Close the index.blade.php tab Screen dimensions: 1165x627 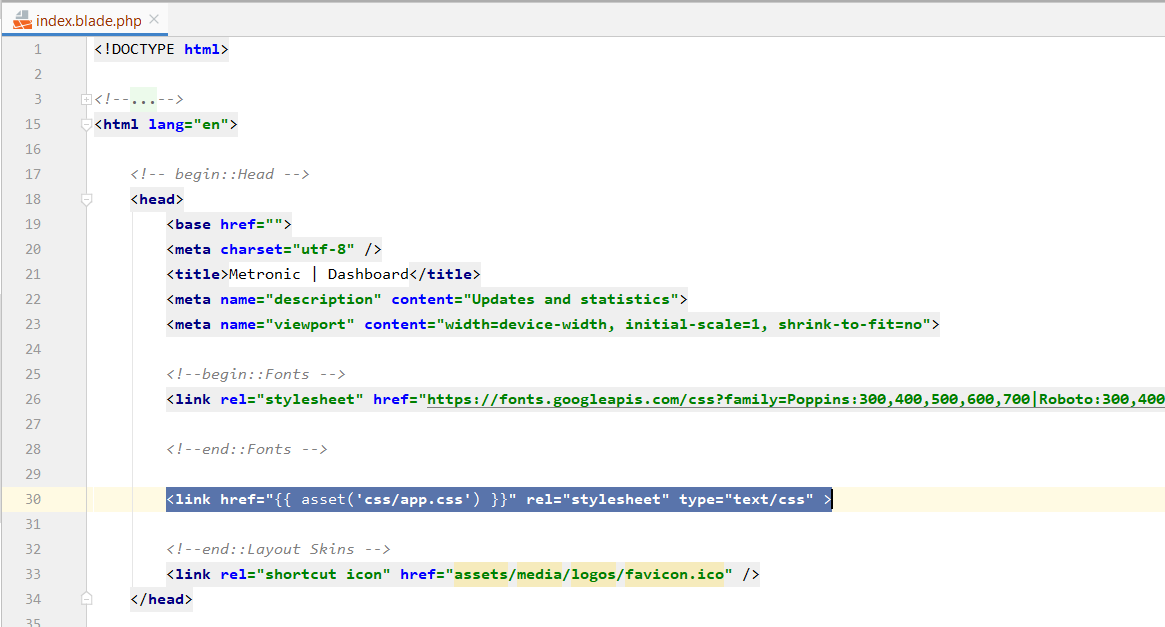coord(154,19)
